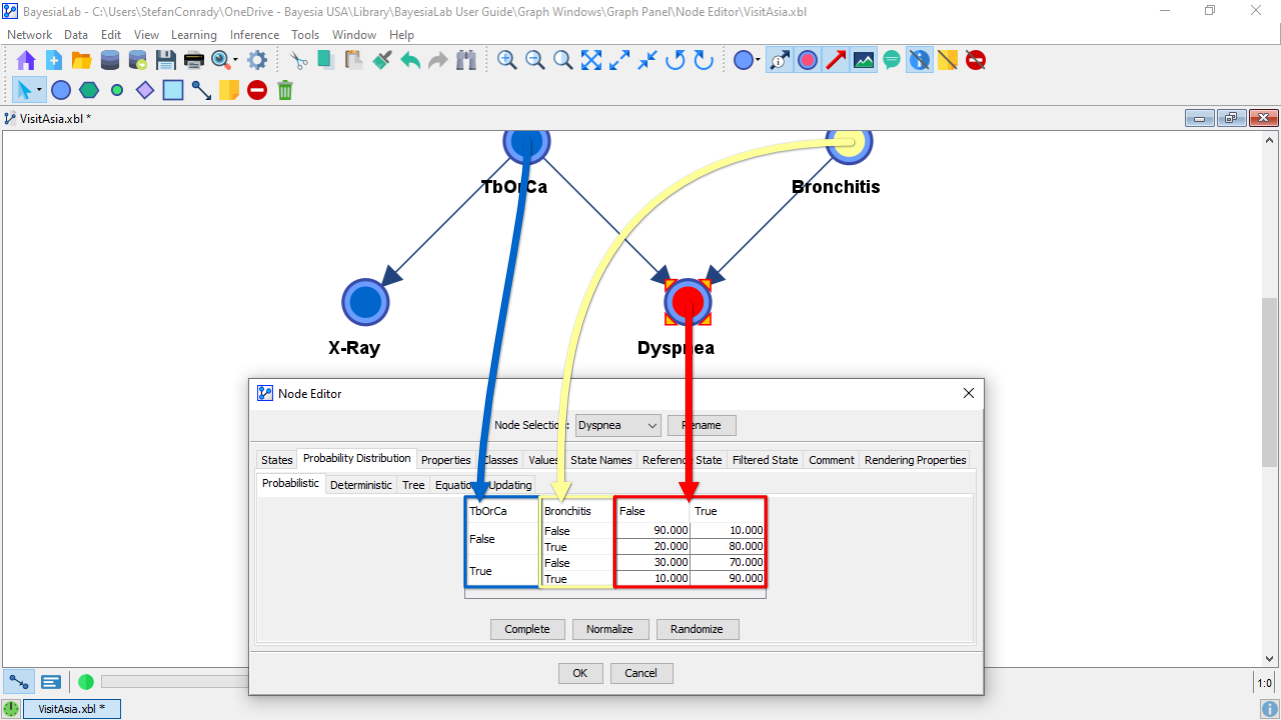Toggle the green comment bubble display button
This screenshot has height=720, width=1281.
click(x=892, y=60)
